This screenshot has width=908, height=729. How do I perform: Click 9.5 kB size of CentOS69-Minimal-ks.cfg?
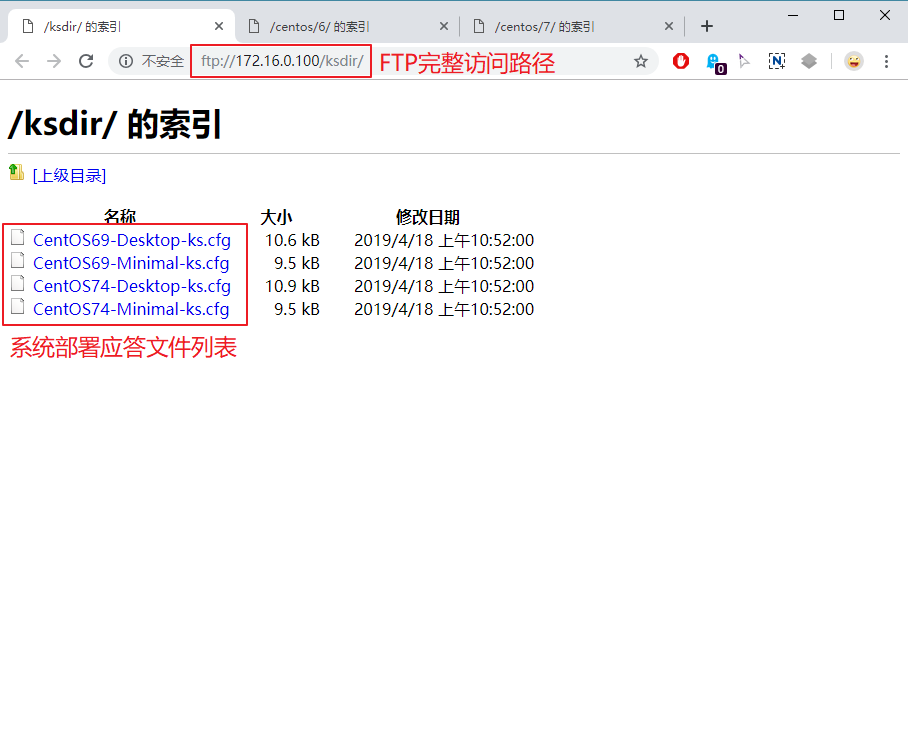click(x=296, y=263)
